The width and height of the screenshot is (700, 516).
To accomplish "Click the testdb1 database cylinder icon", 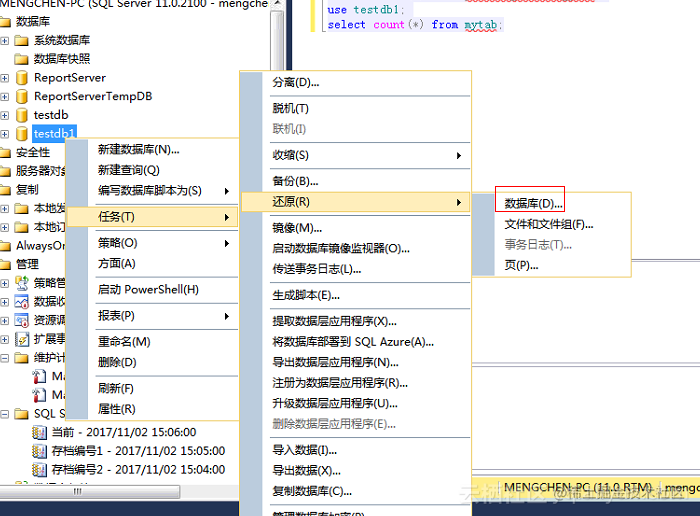I will click(x=22, y=134).
